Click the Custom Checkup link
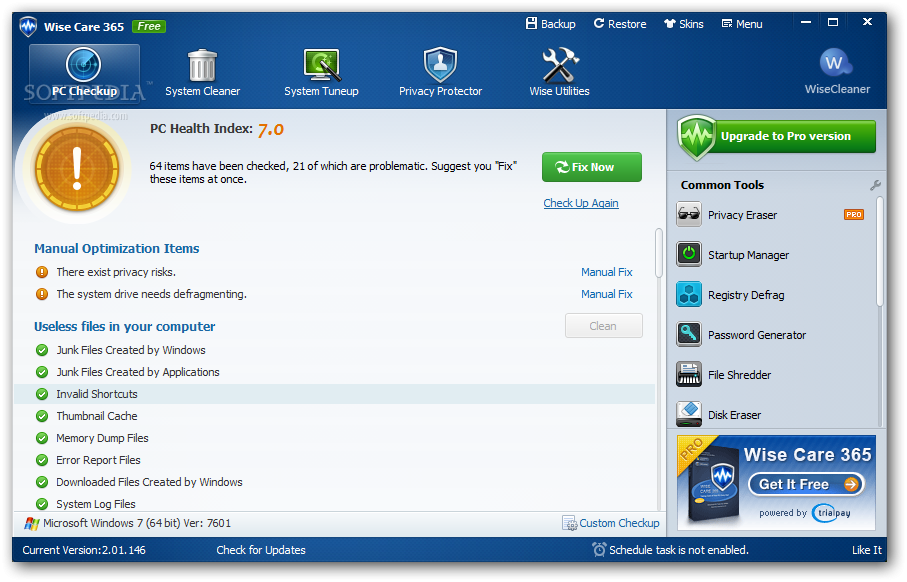 tap(620, 523)
